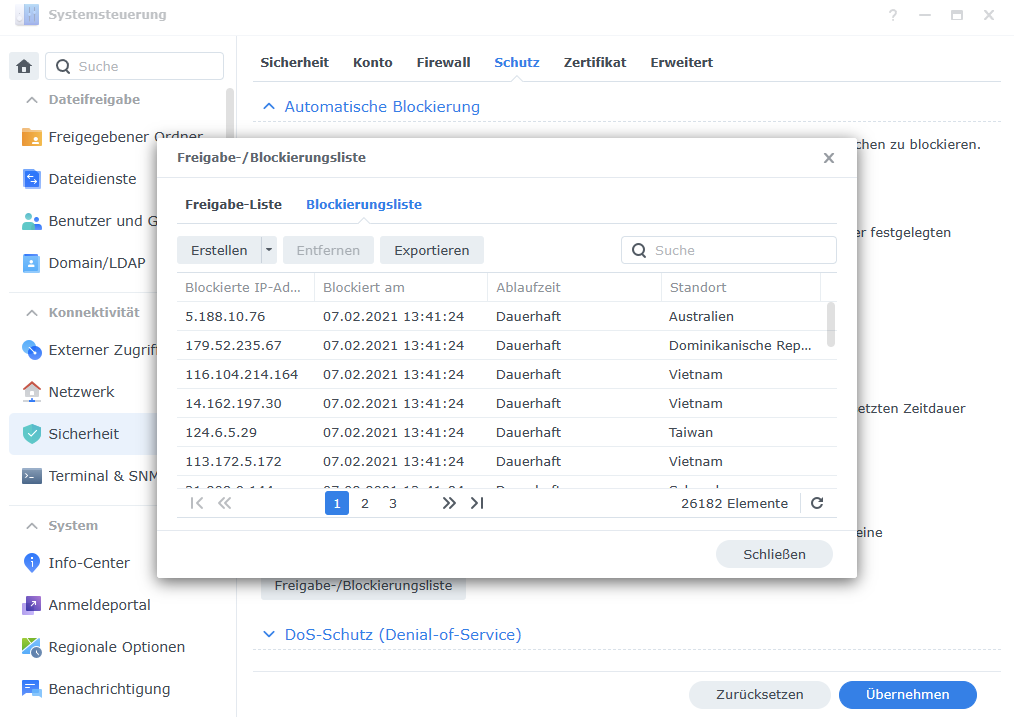Open Regionale Optionen settings
Image resolution: width=1014 pixels, height=717 pixels.
click(x=116, y=647)
